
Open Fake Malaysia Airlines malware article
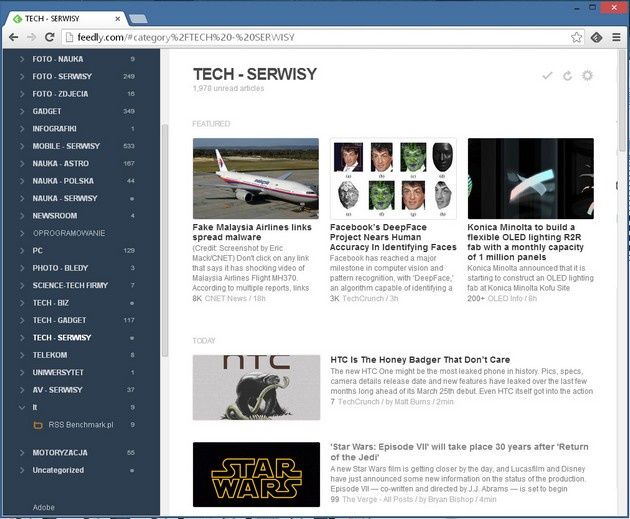coord(252,232)
